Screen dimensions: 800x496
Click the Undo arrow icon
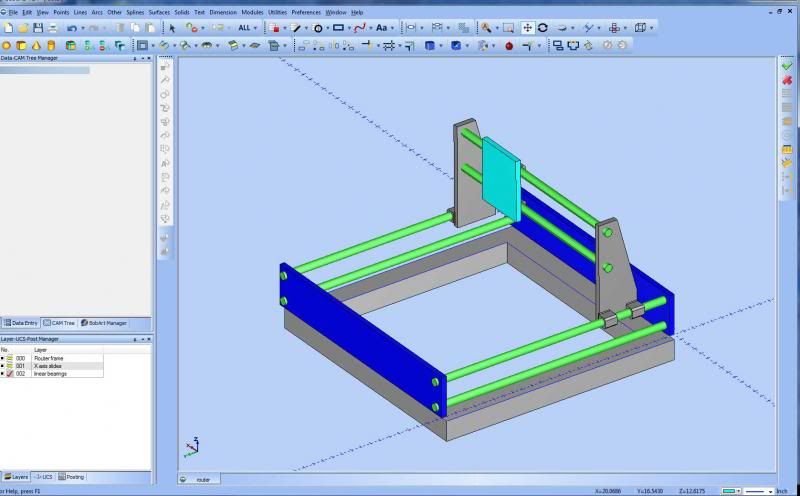pos(71,28)
